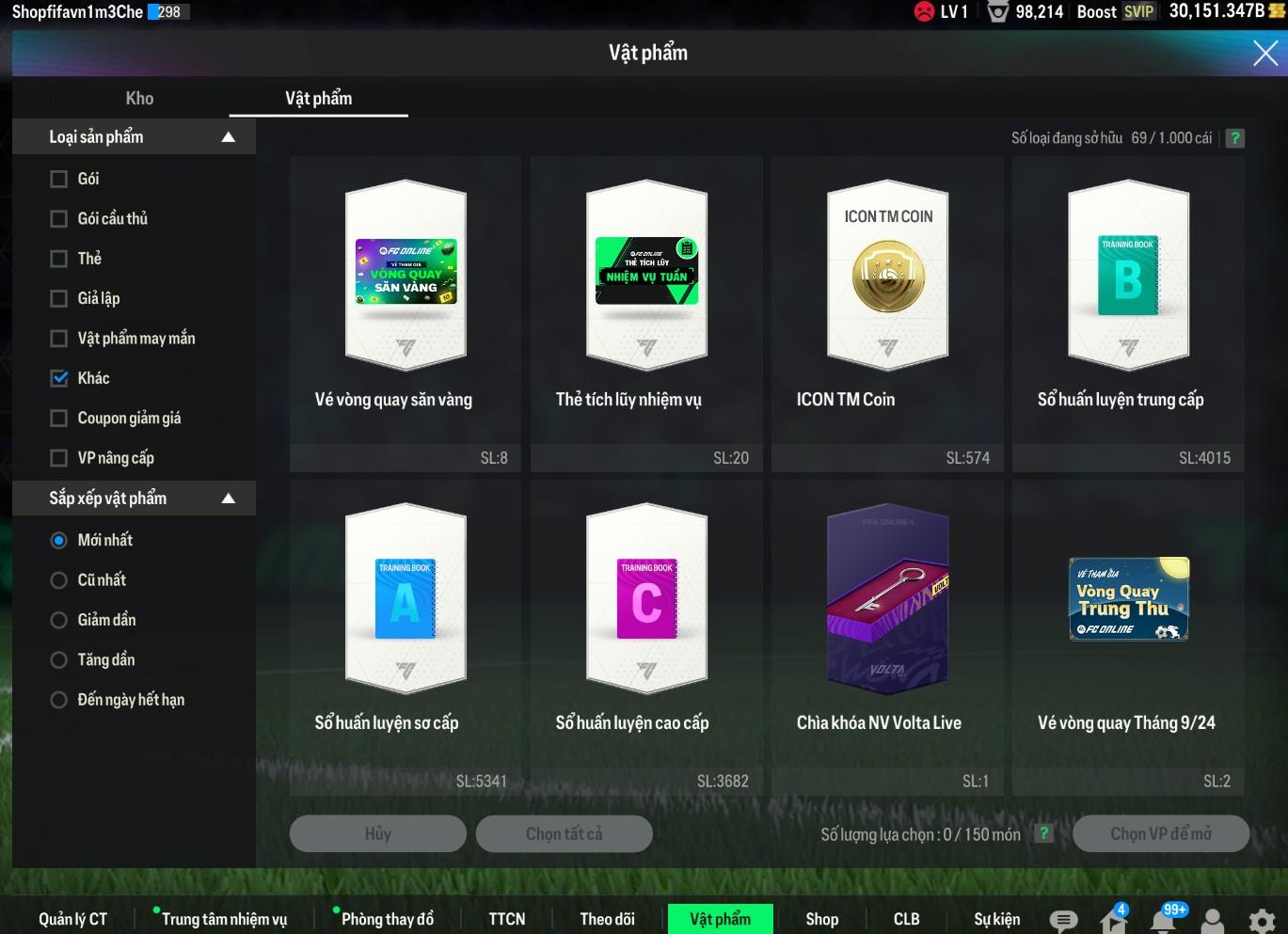Enable the VP nâng cấp checkbox

coord(59,458)
